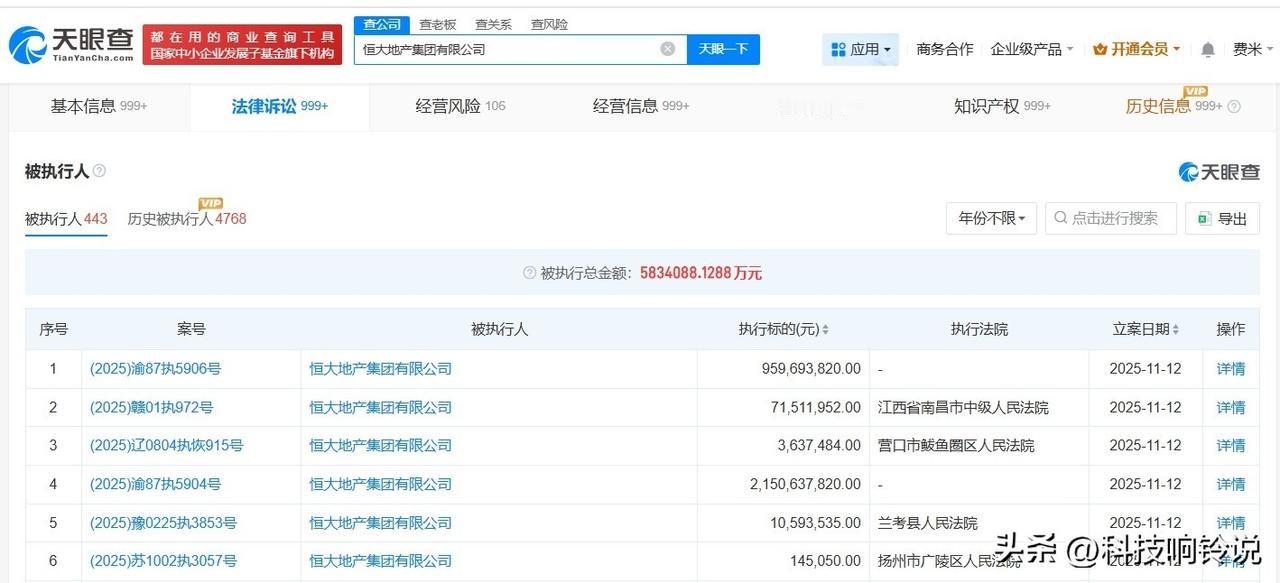This screenshot has width=1280, height=583.
Task: Open 商务合作 link
Action: 945,49
